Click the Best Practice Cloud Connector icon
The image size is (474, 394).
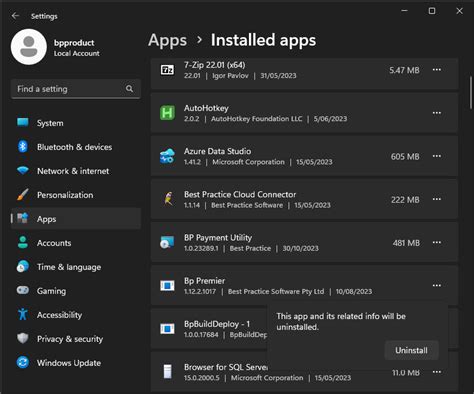[x=168, y=199]
